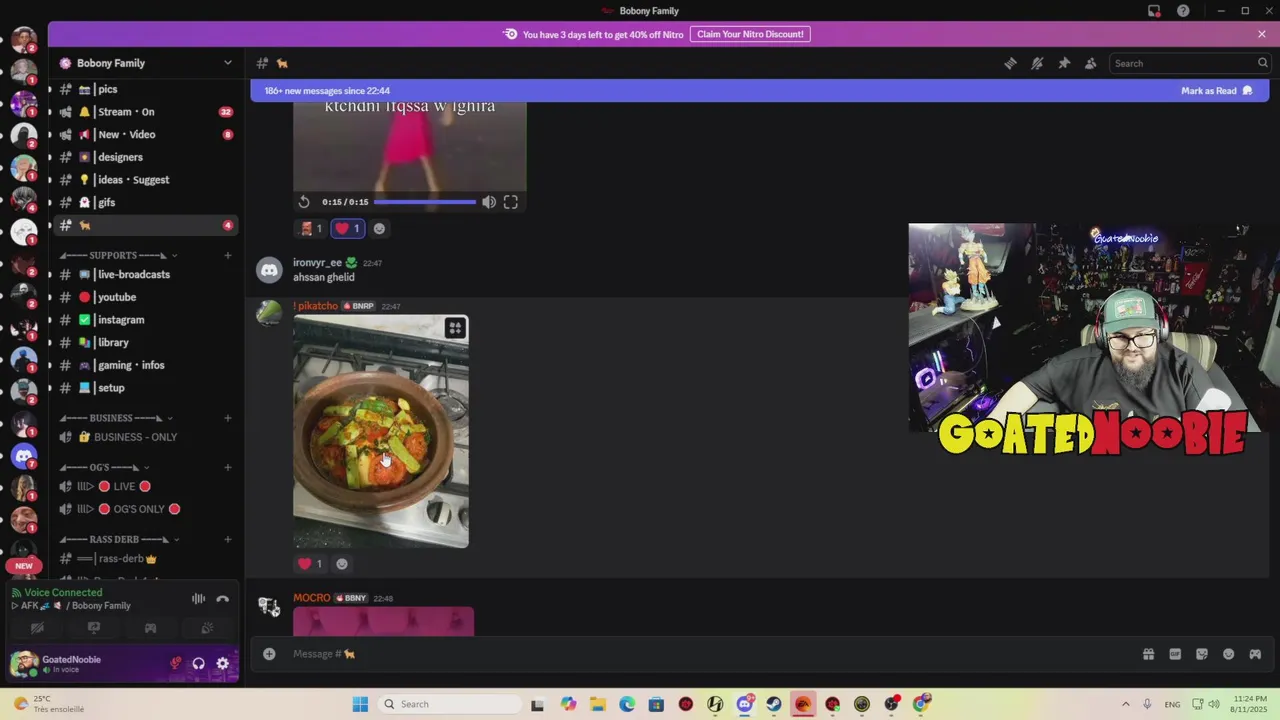This screenshot has width=1280, height=720.
Task: Open the youtube channel
Action: [145, 297]
